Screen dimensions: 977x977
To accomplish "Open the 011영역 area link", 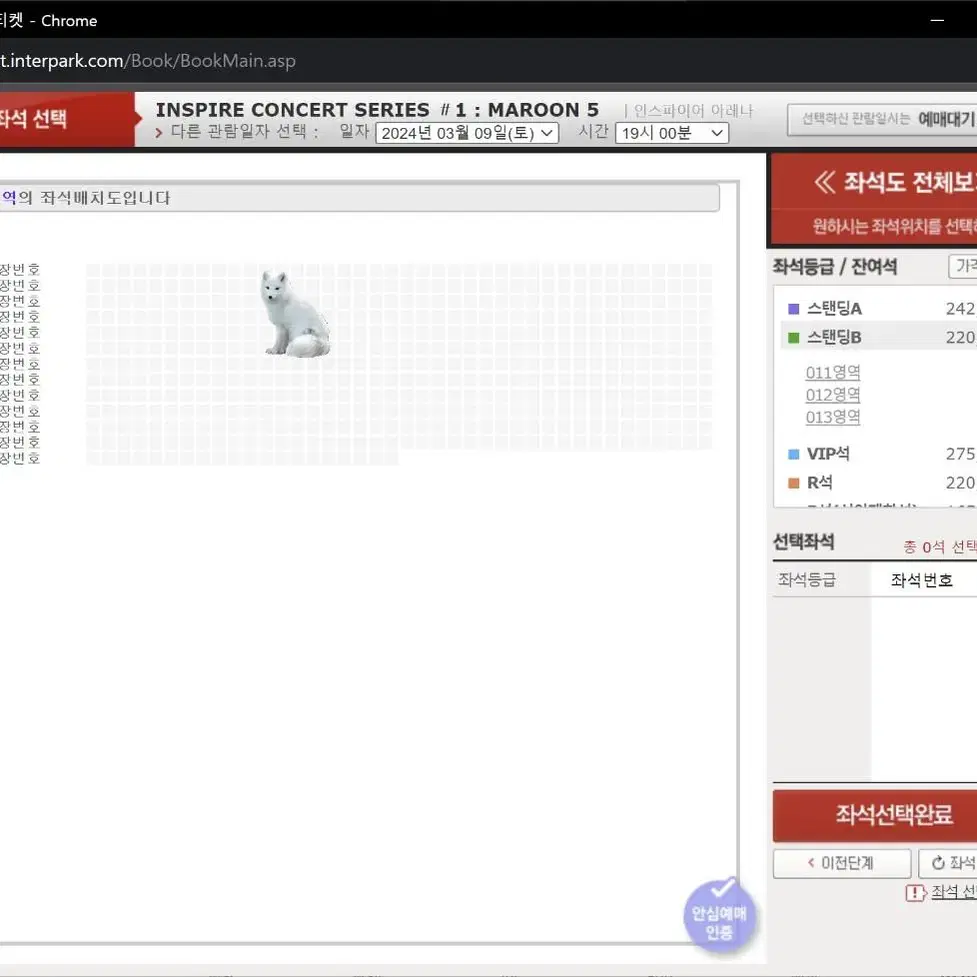I will (x=832, y=373).
